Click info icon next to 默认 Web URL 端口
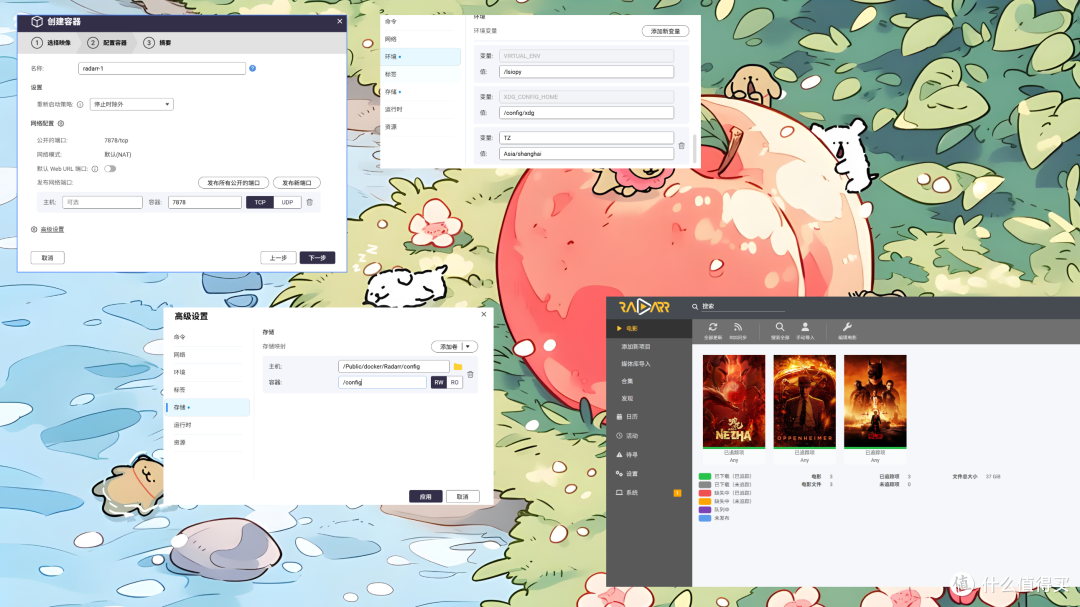Screen dimensions: 1080x607 (95, 169)
